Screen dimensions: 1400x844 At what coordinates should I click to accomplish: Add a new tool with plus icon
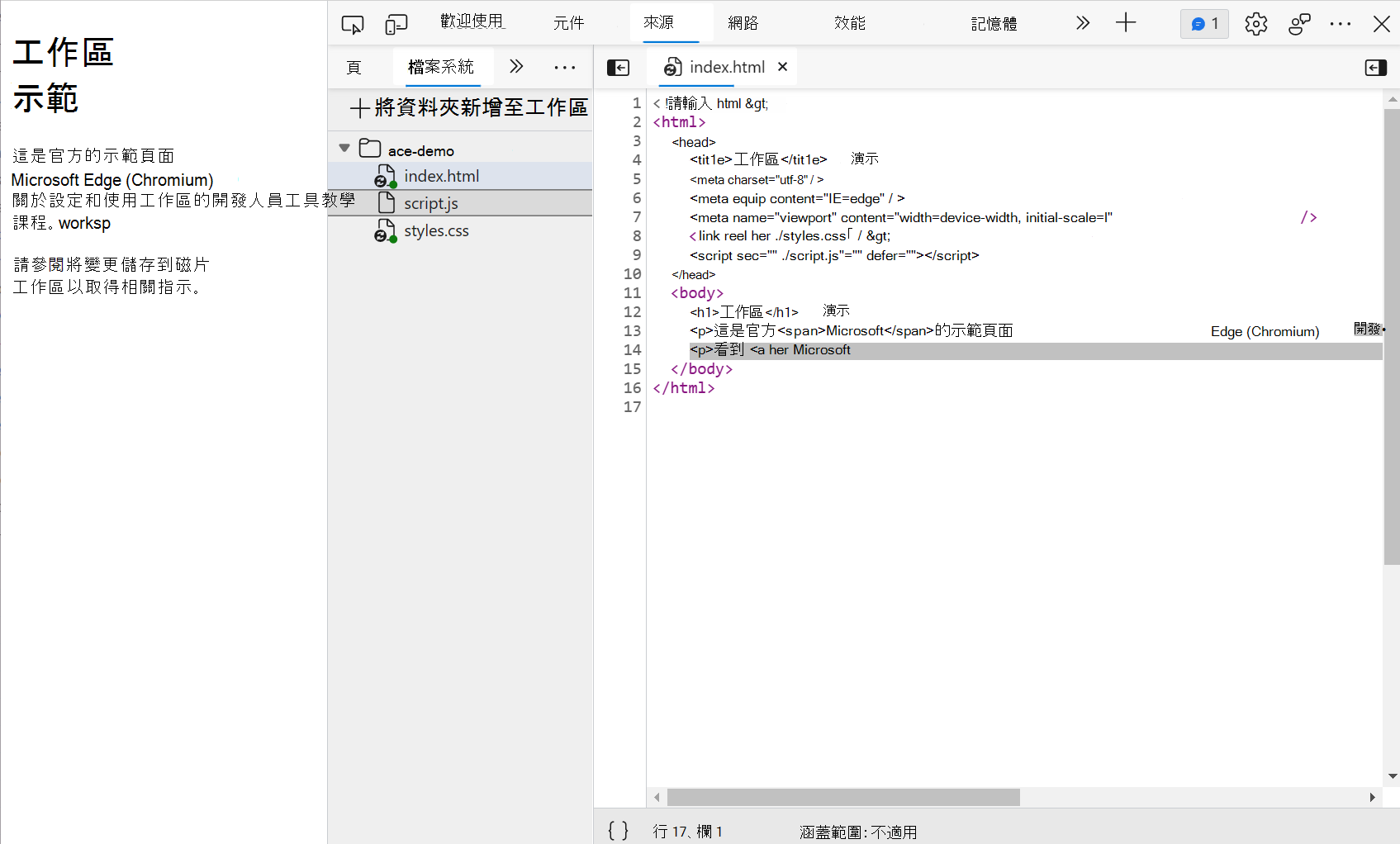tap(1126, 23)
